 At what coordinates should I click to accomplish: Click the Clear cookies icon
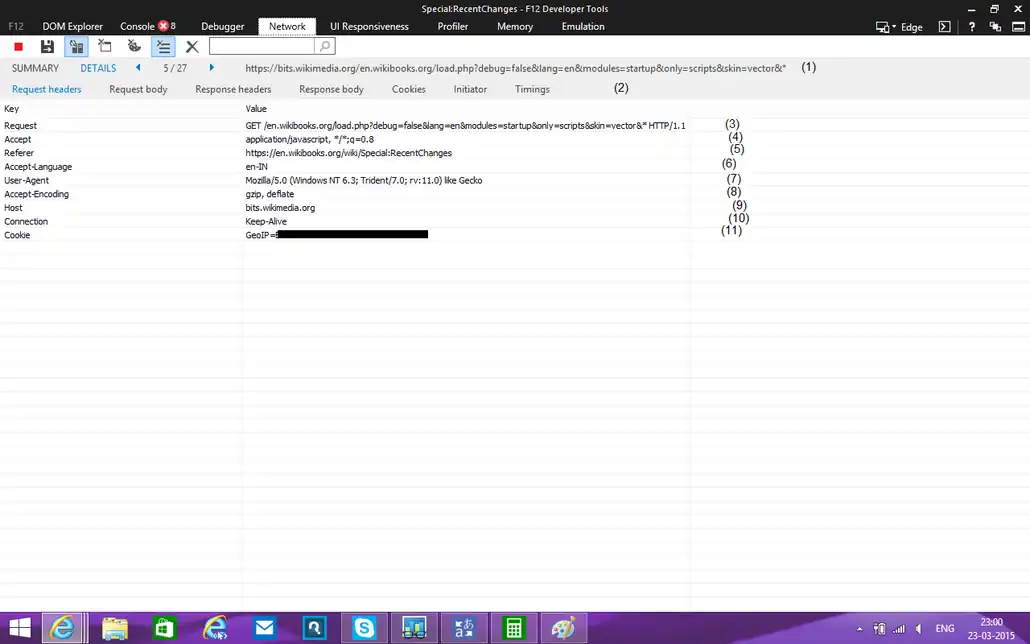click(x=134, y=46)
